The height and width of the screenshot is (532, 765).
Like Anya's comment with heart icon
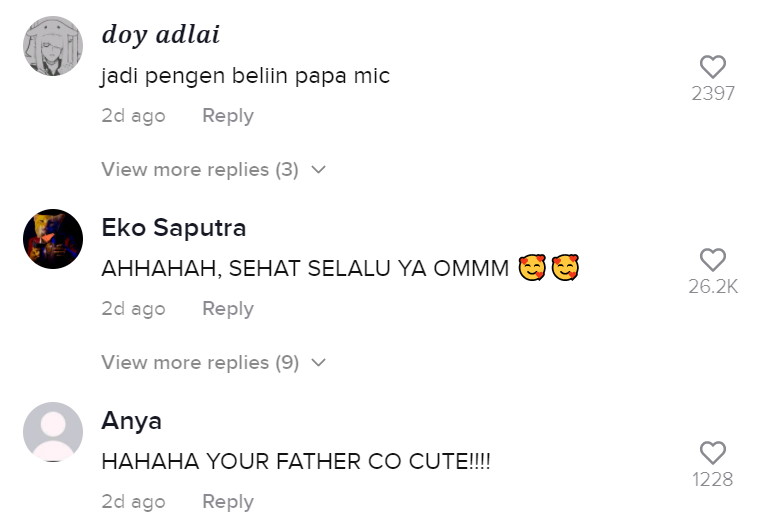pos(712,453)
